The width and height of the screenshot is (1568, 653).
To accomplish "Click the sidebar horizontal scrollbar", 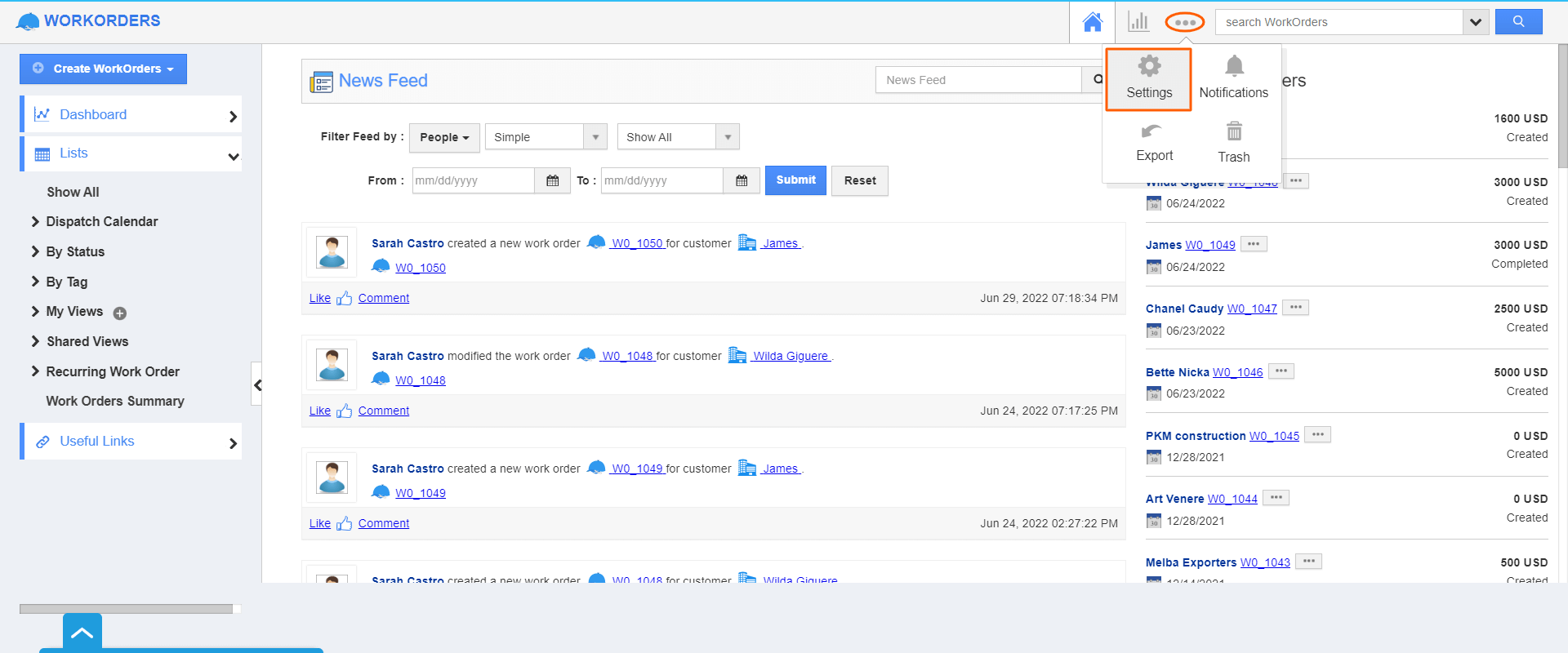I will click(127, 609).
